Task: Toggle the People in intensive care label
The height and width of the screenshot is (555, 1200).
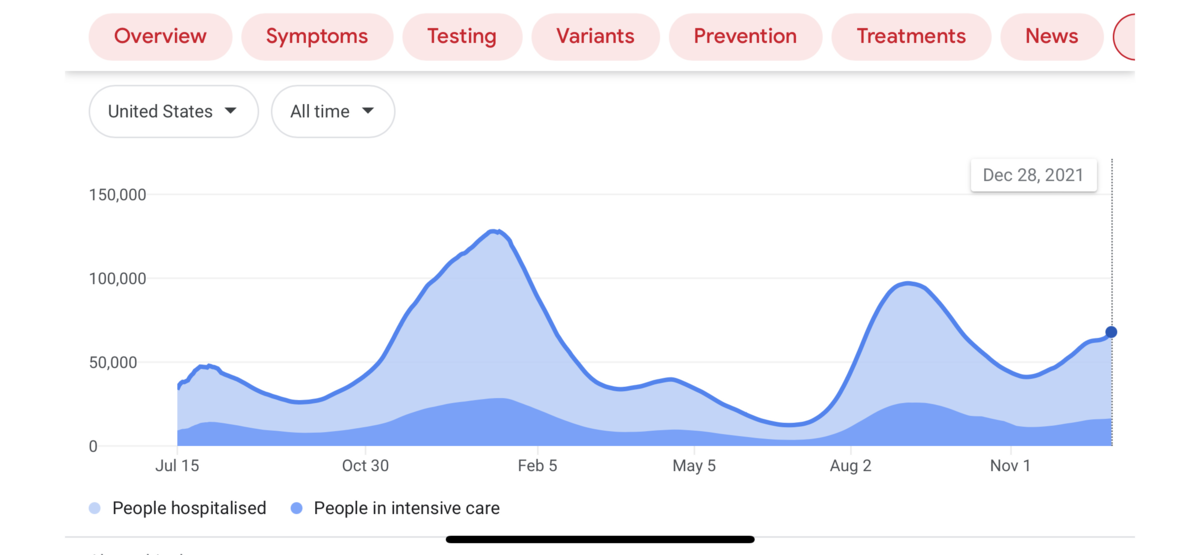Action: [406, 509]
